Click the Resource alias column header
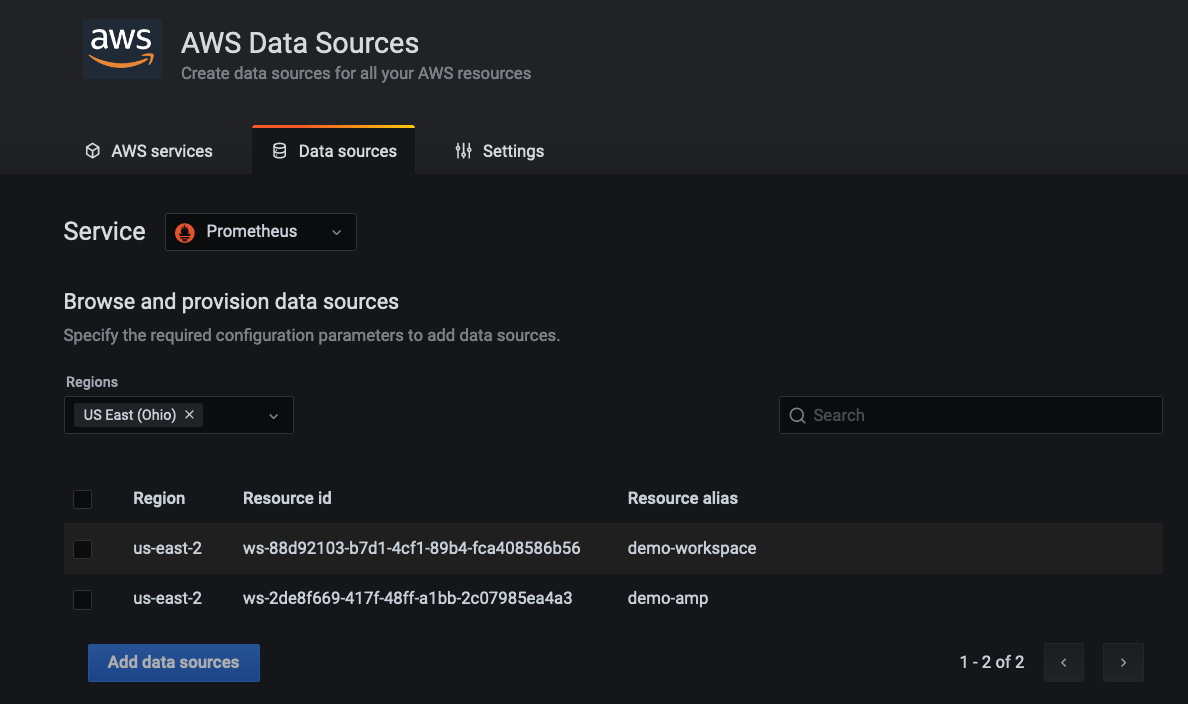1188x704 pixels. tap(683, 498)
